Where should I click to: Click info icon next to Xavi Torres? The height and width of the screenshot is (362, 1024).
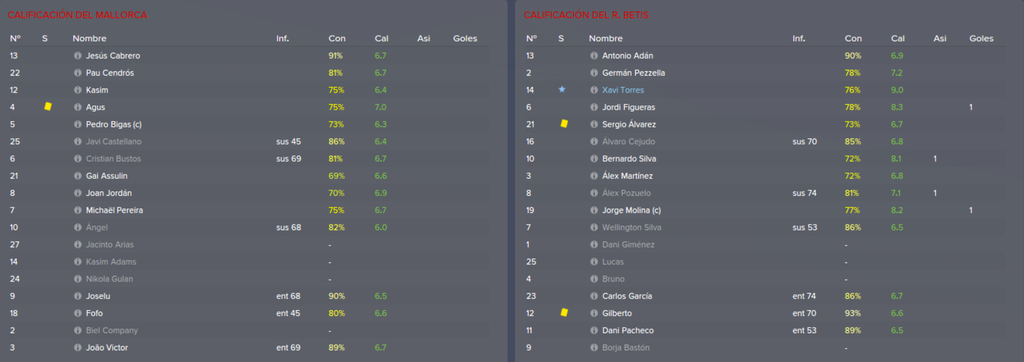click(594, 90)
